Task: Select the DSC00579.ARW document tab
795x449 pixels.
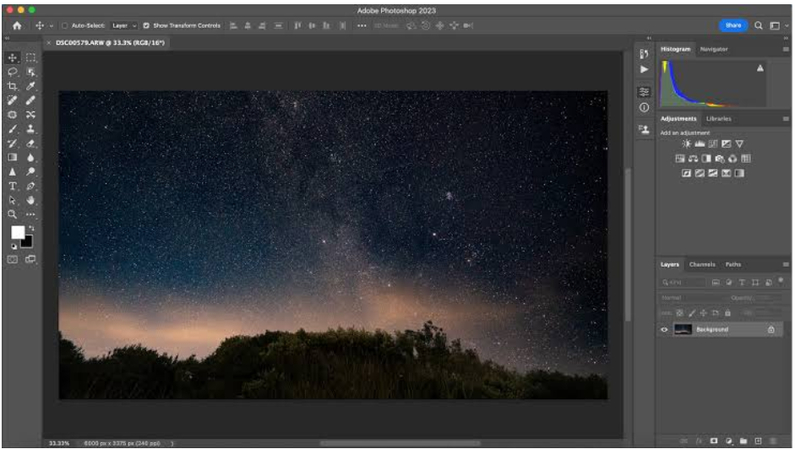Action: click(x=110, y=43)
